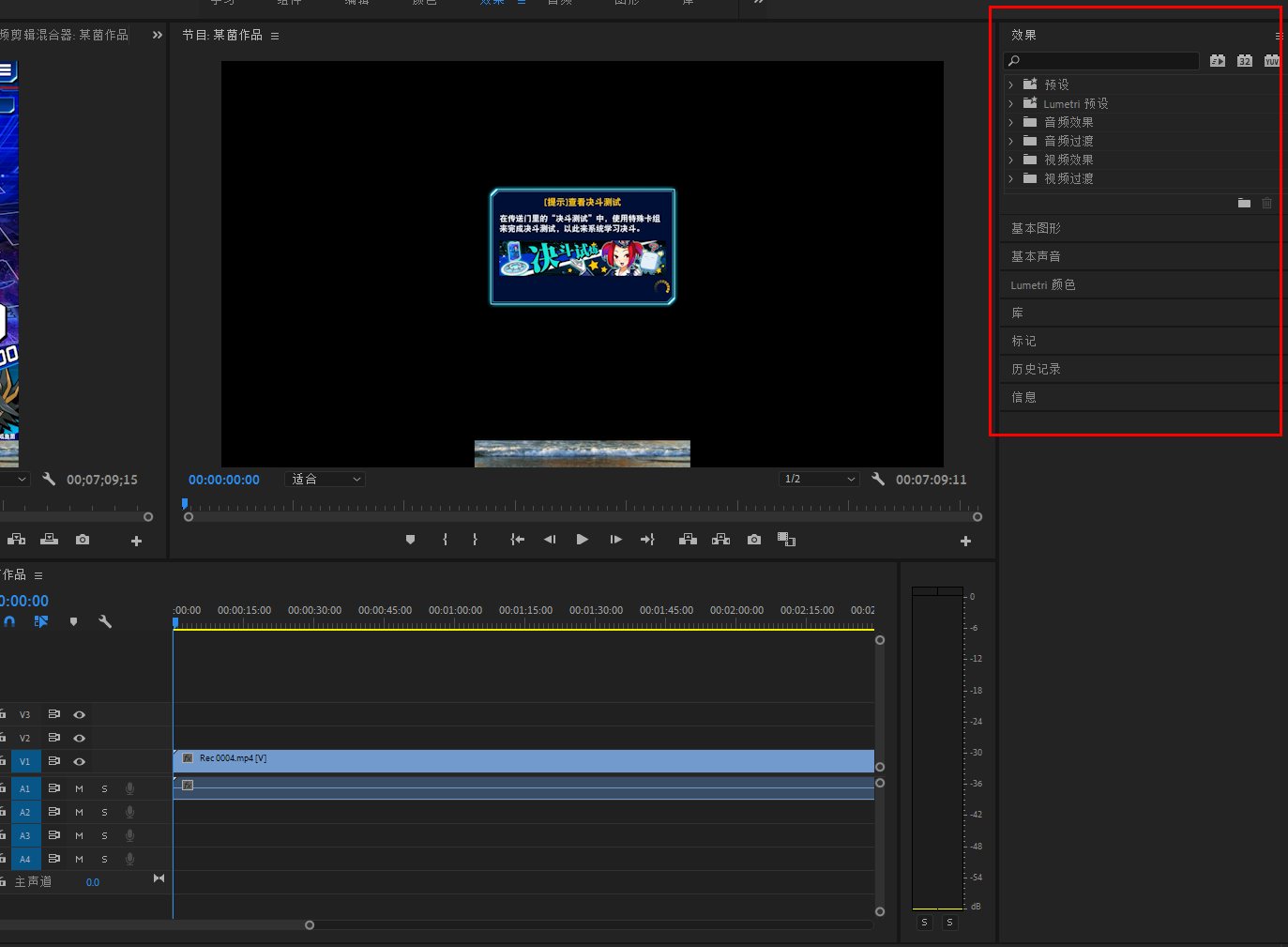Click the Mark In button

(x=445, y=540)
